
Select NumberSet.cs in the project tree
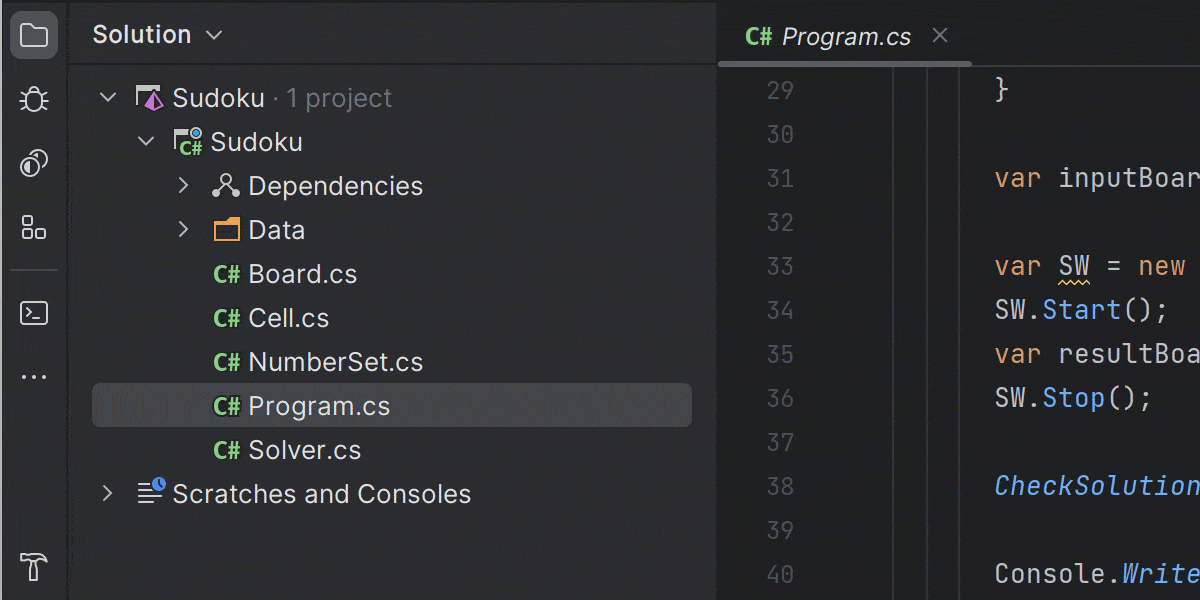click(x=335, y=361)
